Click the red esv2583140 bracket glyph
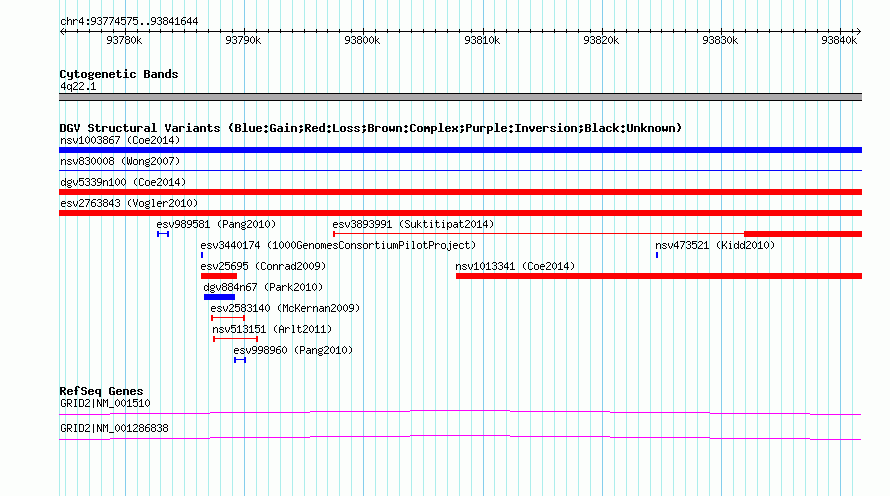 pos(228,318)
